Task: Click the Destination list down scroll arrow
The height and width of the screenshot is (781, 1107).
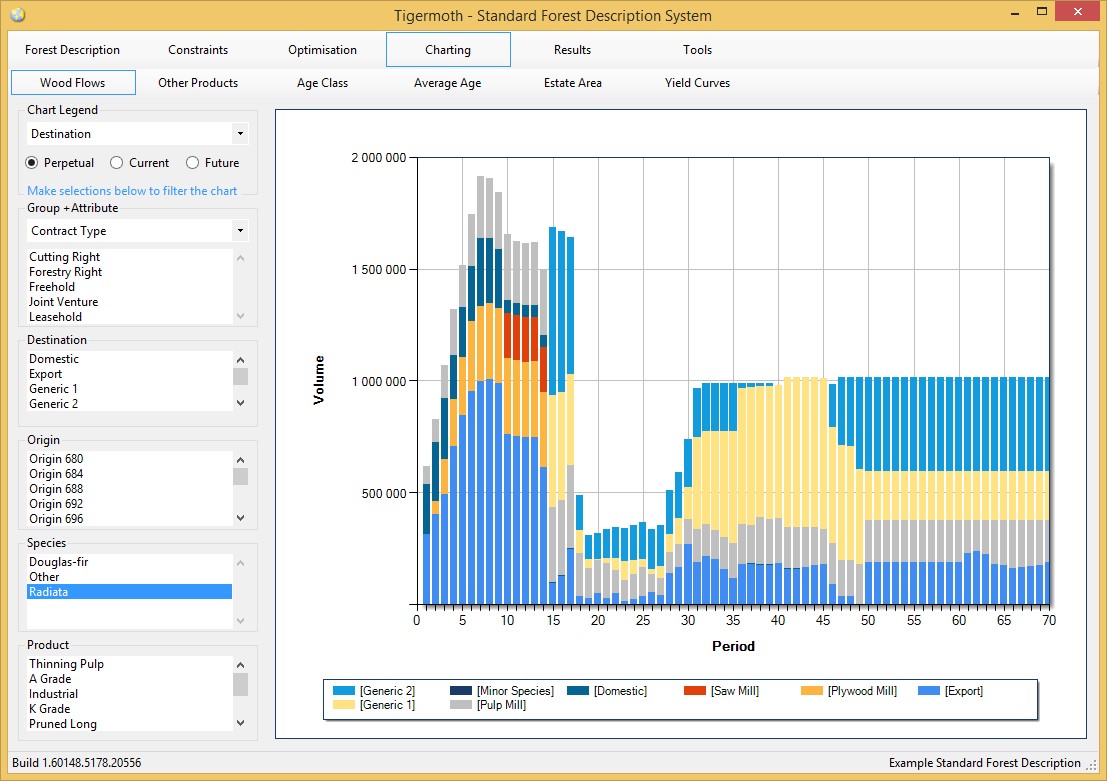Action: tap(241, 403)
